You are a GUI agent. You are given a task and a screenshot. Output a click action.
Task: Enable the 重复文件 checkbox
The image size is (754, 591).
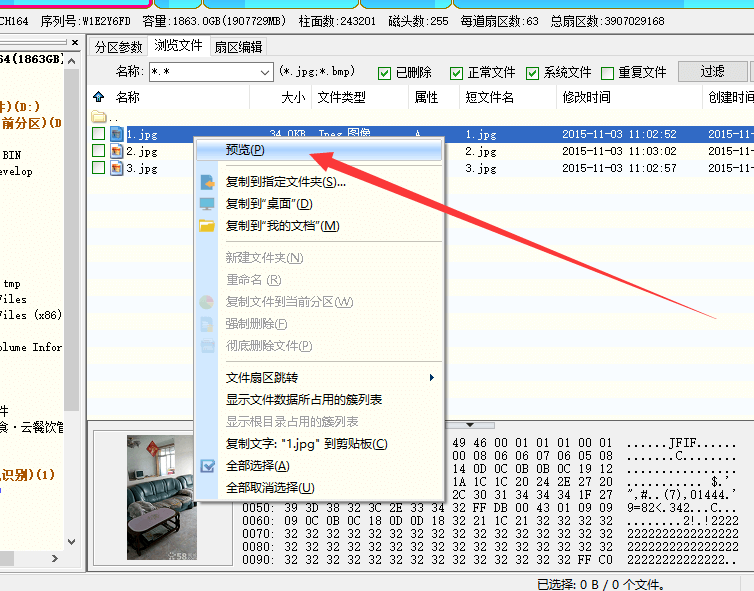(607, 73)
